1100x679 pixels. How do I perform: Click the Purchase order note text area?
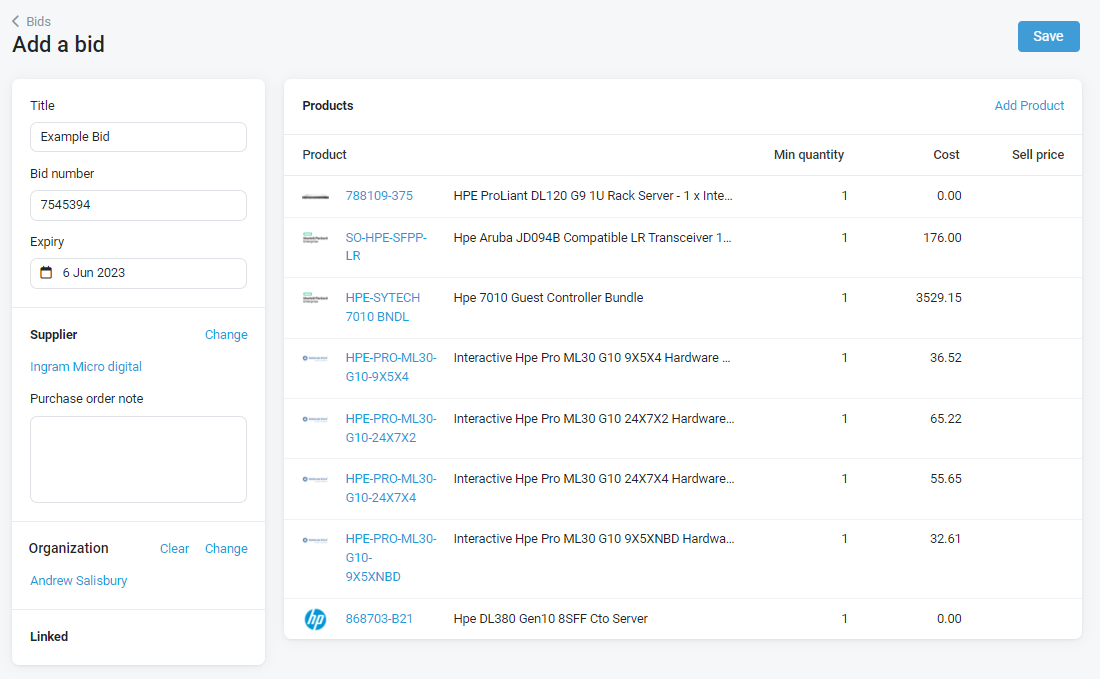click(x=138, y=459)
